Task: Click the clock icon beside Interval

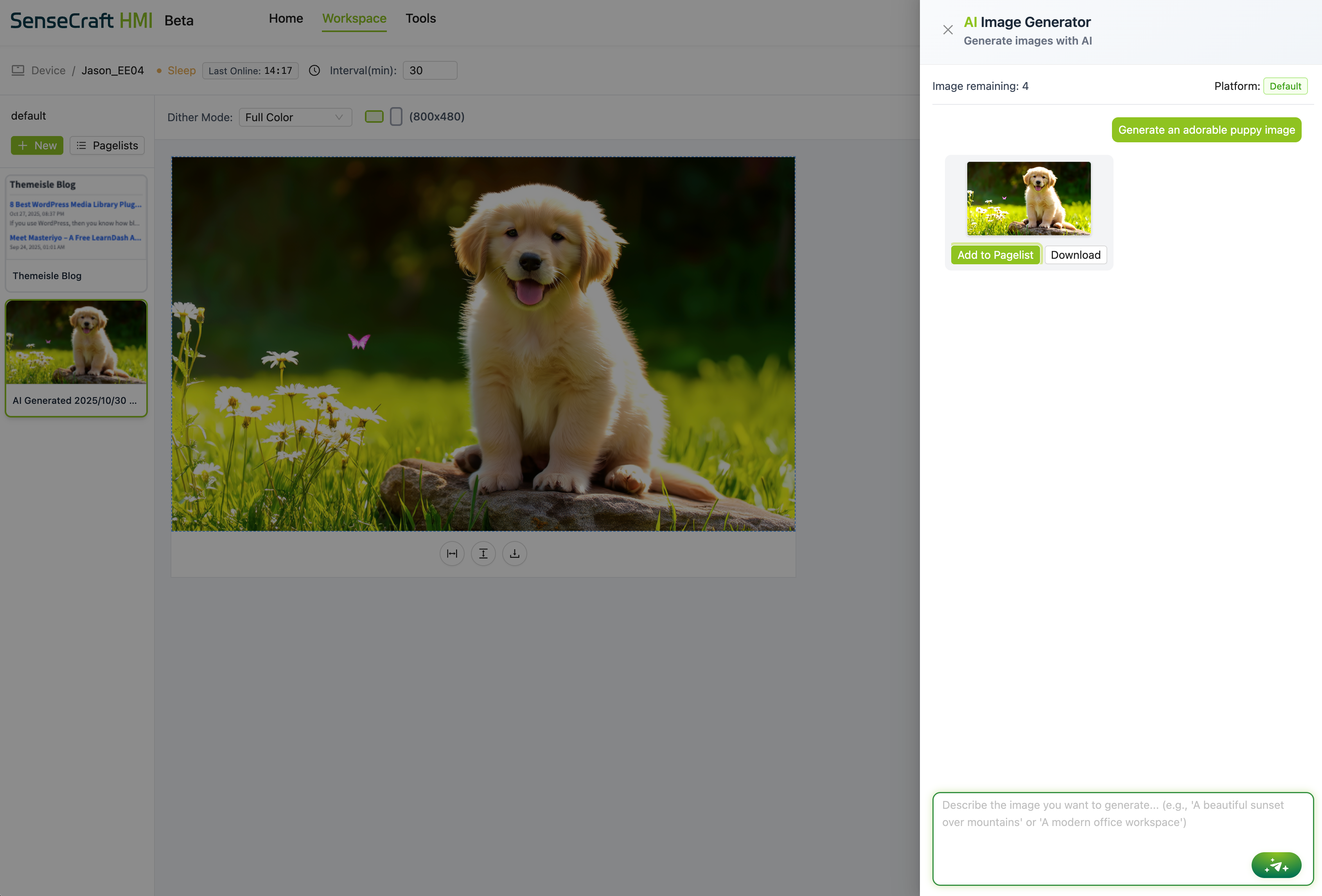Action: click(314, 70)
